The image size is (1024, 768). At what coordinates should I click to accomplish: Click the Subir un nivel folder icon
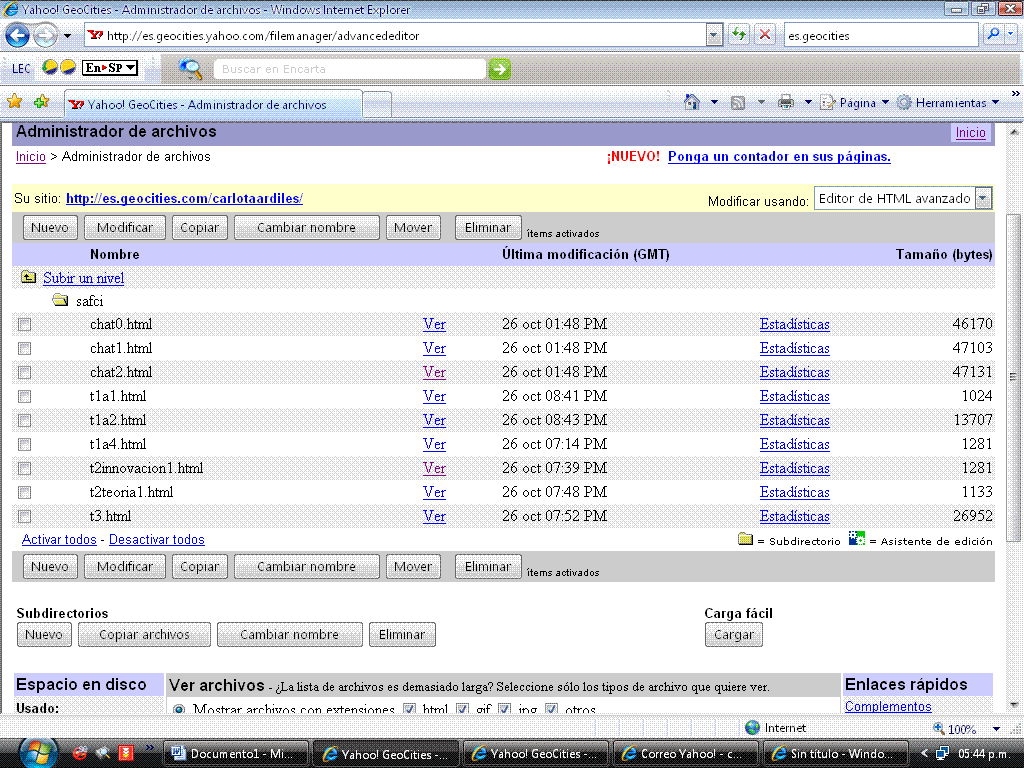[x=28, y=277]
